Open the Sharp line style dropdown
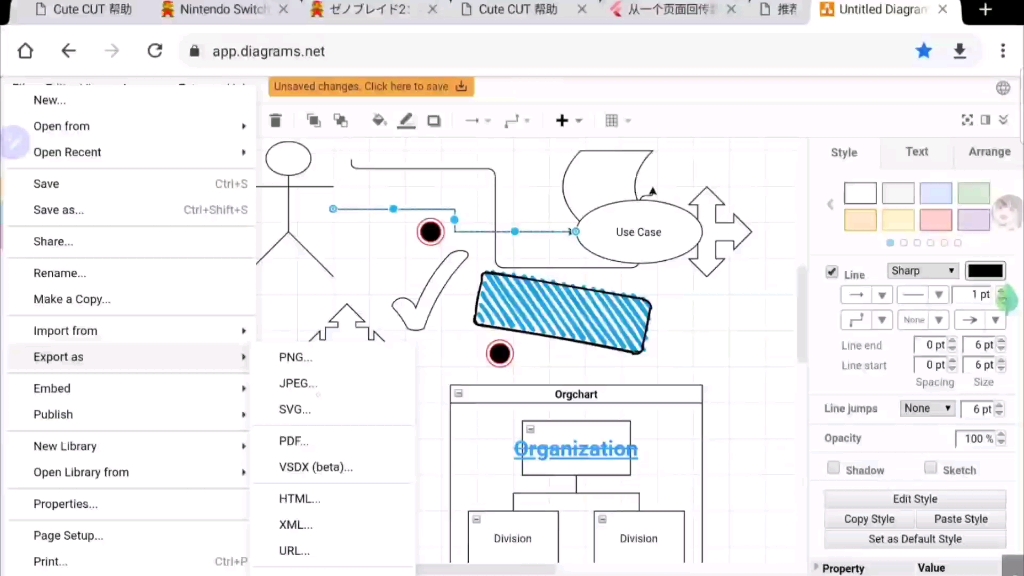1024x576 pixels. point(922,270)
